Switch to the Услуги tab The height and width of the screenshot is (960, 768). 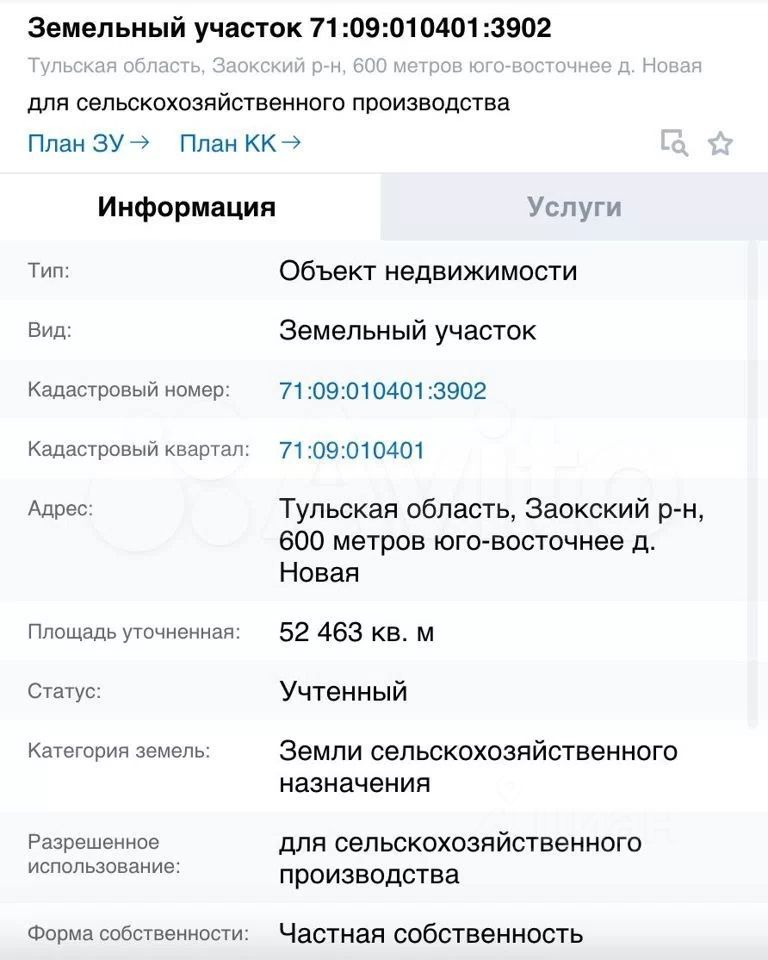(574, 207)
